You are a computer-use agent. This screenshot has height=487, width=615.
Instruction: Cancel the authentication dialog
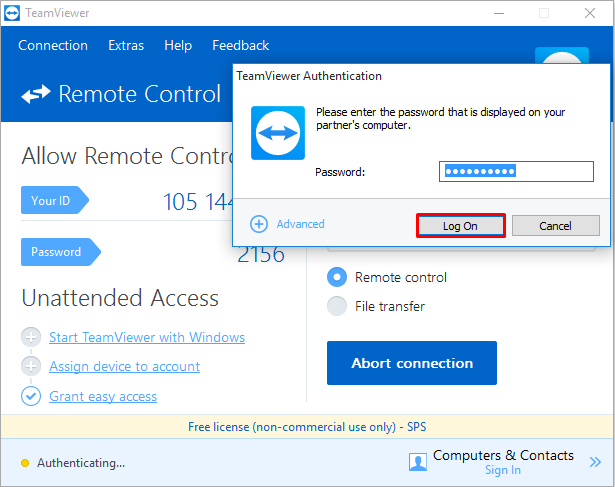pos(555,226)
